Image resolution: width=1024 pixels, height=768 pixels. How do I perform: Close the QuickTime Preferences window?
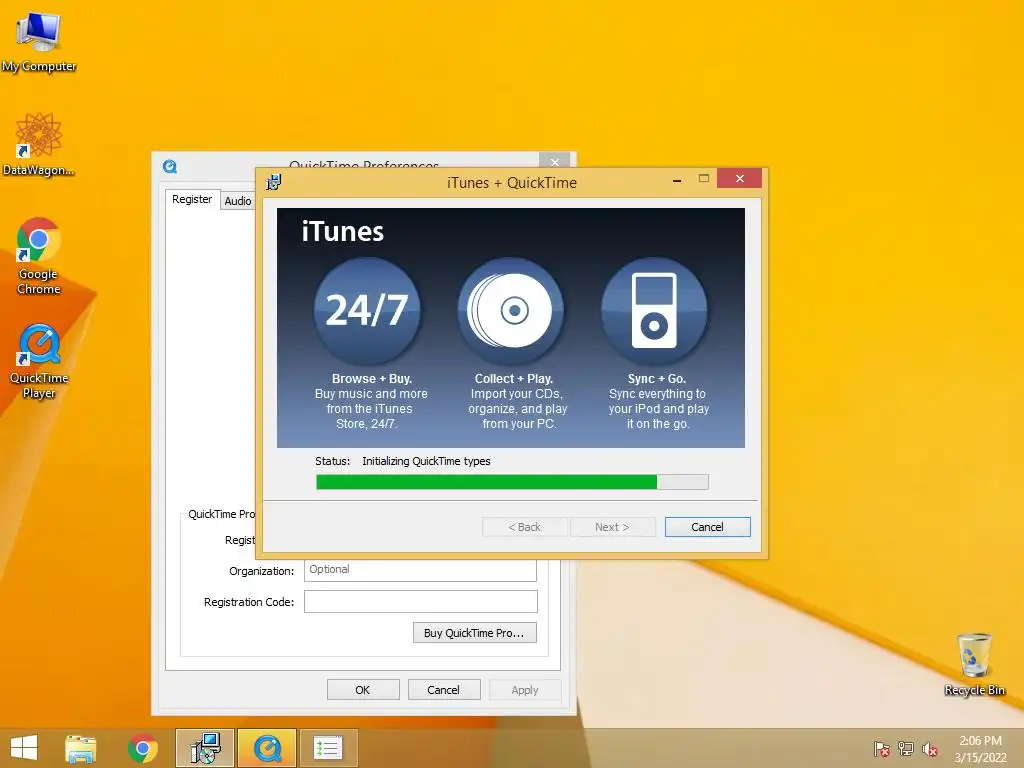pyautogui.click(x=554, y=161)
